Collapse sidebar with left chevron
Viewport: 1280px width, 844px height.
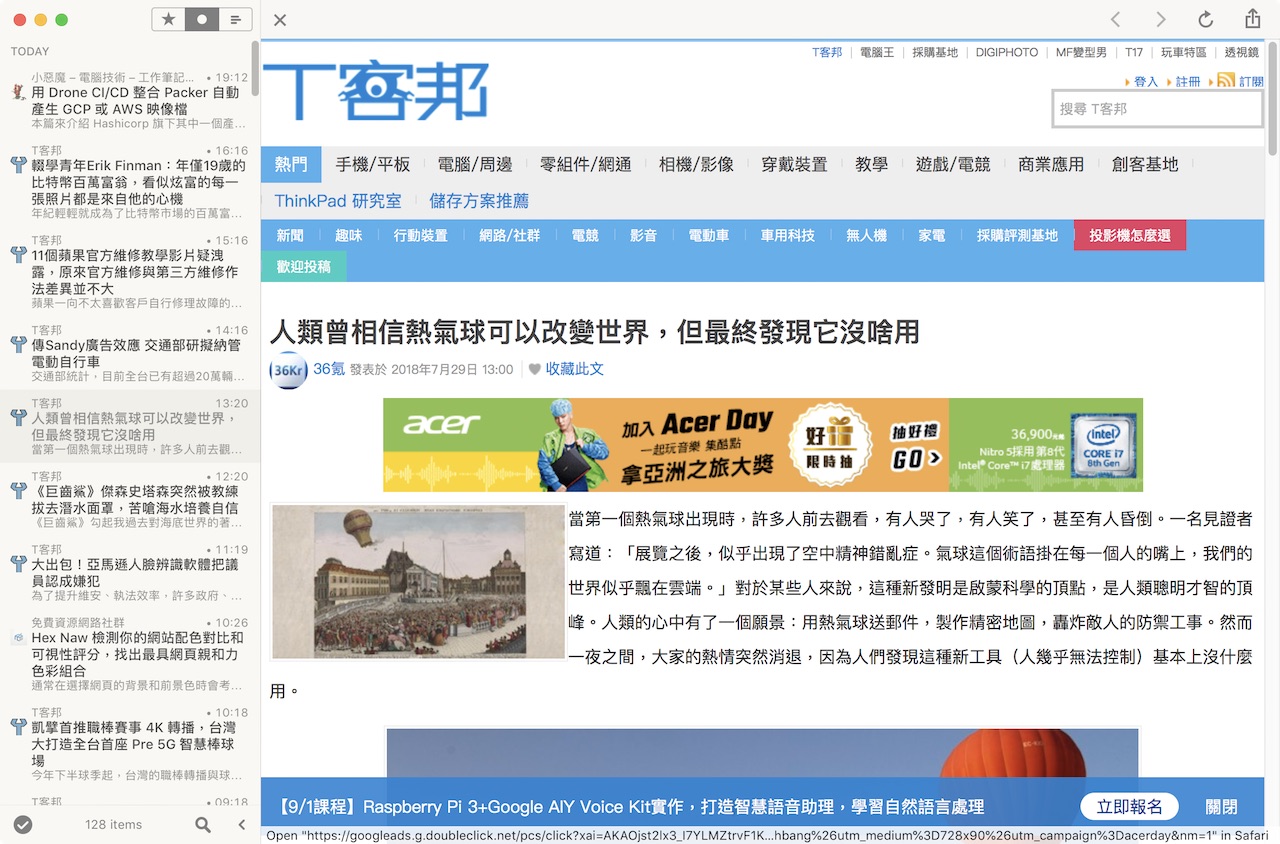click(x=242, y=825)
